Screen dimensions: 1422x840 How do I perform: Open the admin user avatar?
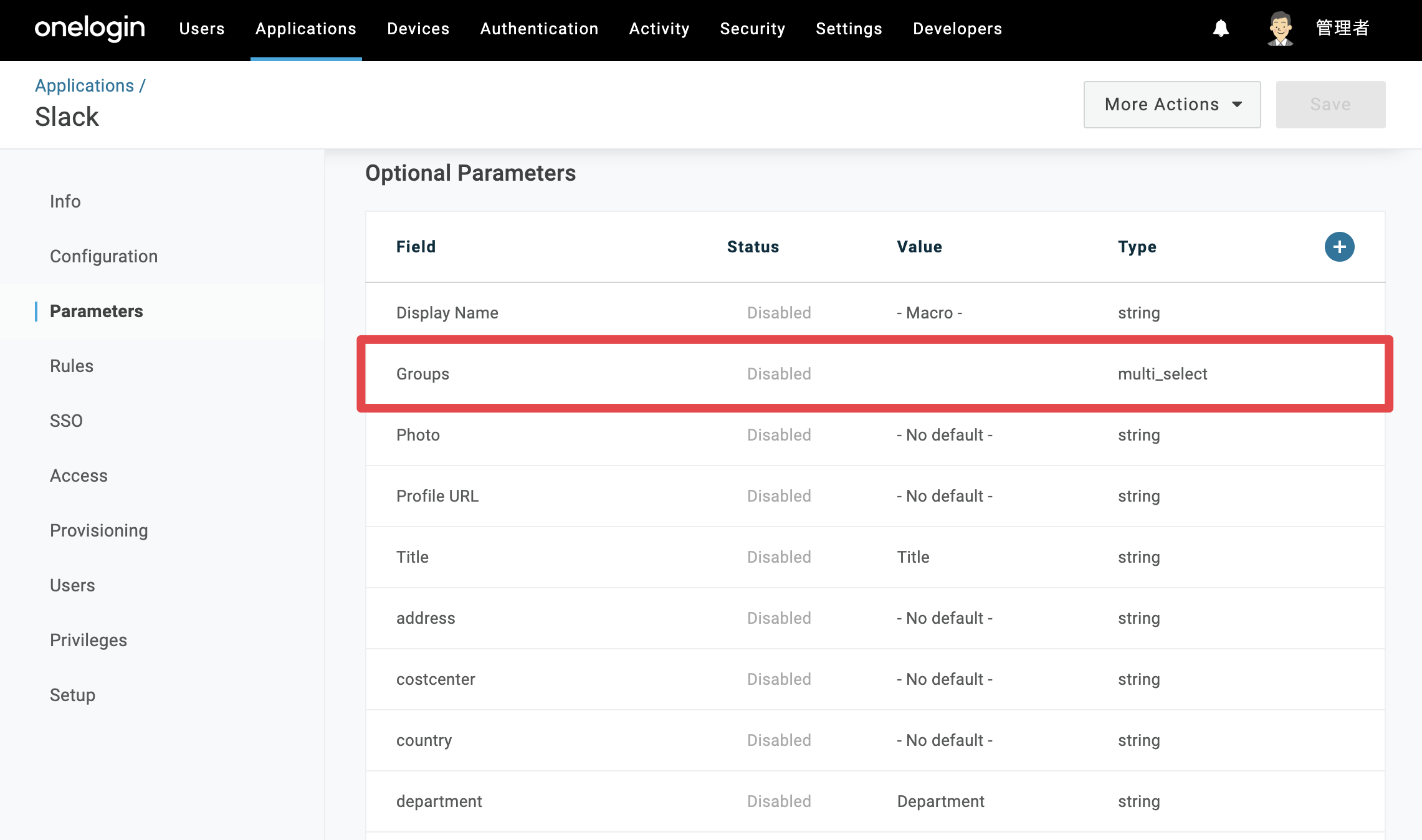point(1281,29)
